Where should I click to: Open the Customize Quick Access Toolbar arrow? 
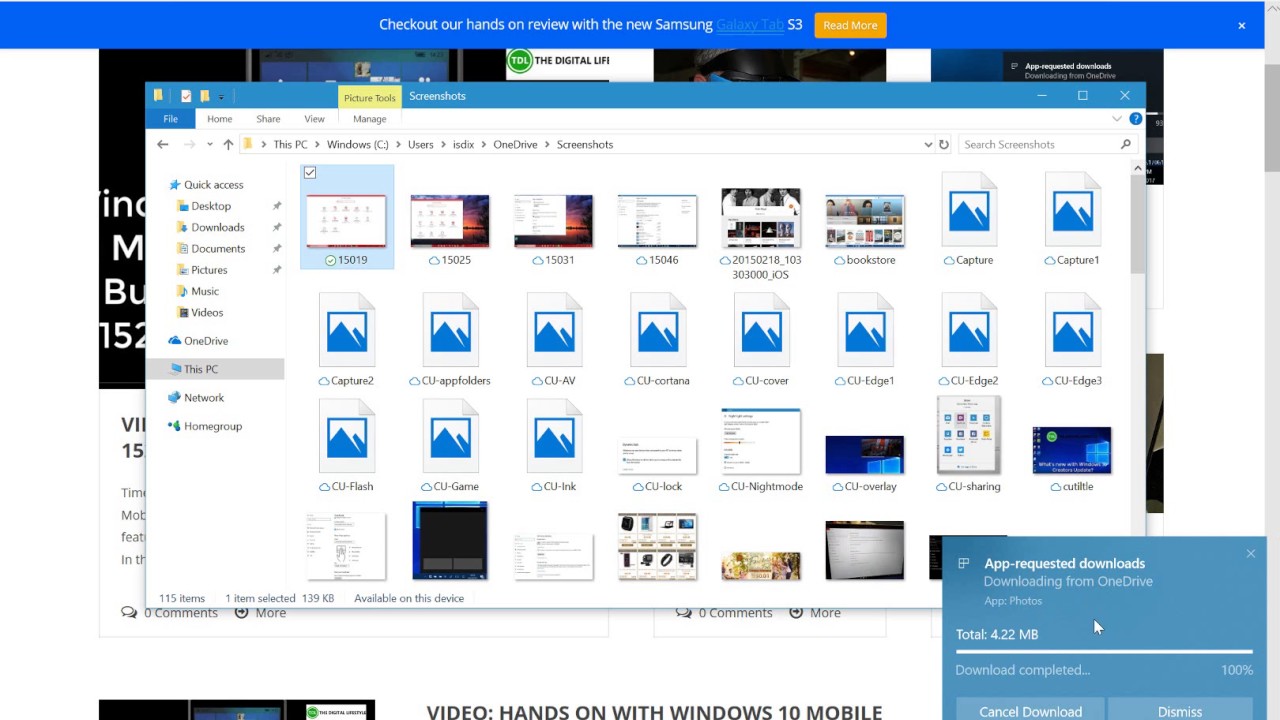[221, 97]
